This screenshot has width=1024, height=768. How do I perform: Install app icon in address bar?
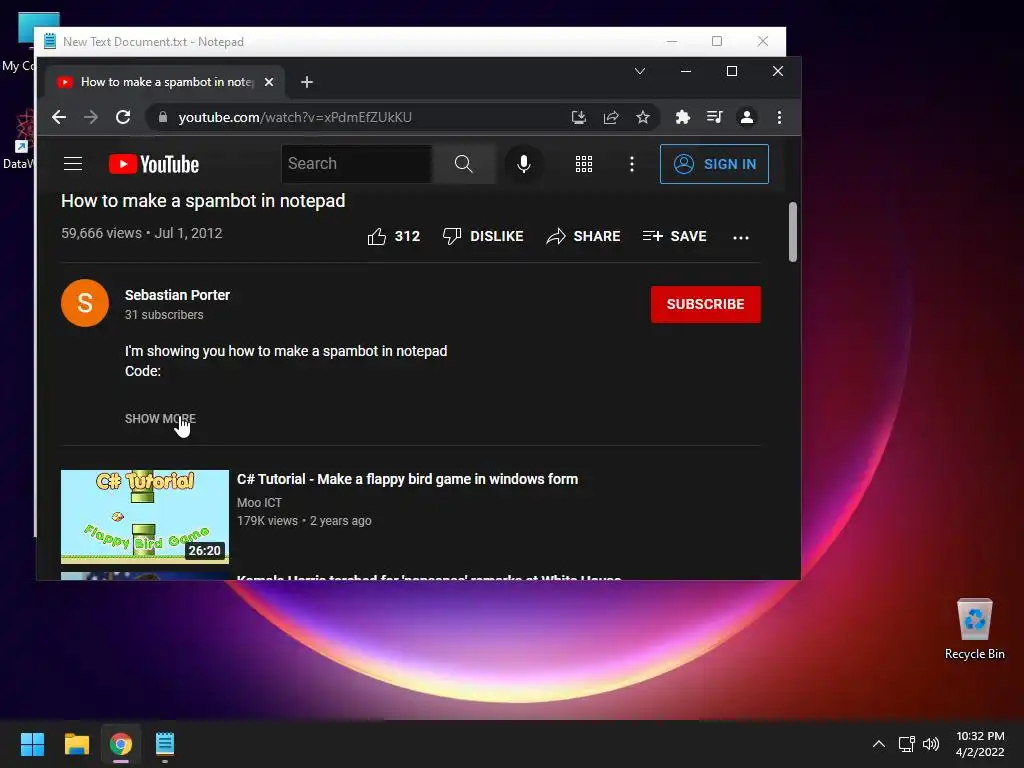click(579, 117)
